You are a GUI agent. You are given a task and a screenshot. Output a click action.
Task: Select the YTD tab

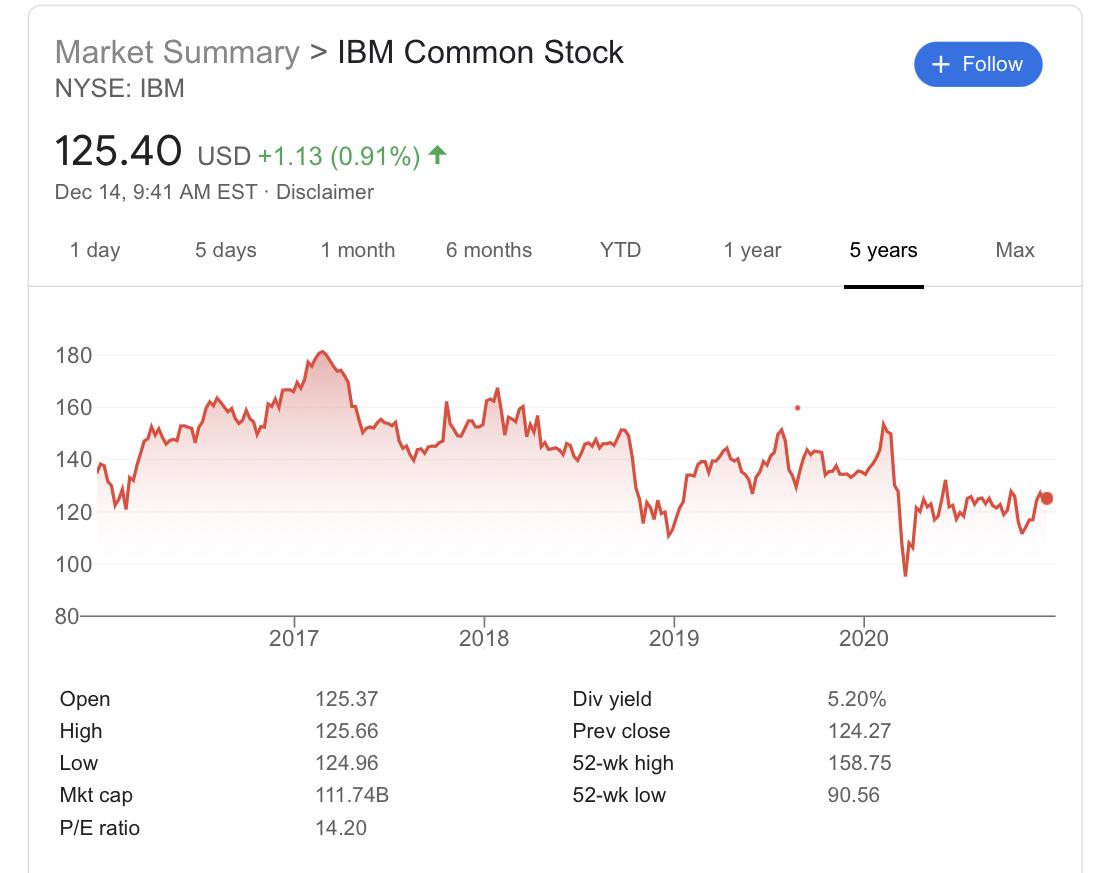click(x=620, y=250)
